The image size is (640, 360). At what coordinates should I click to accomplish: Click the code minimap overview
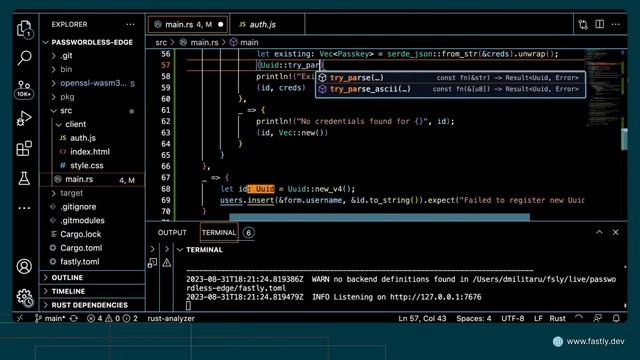click(x=604, y=88)
